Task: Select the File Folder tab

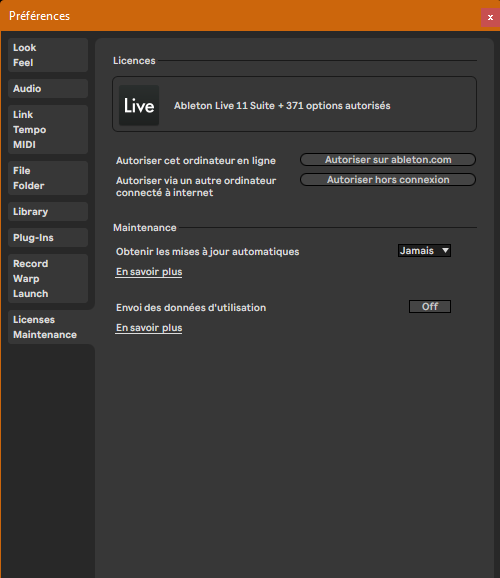Action: coord(48,178)
